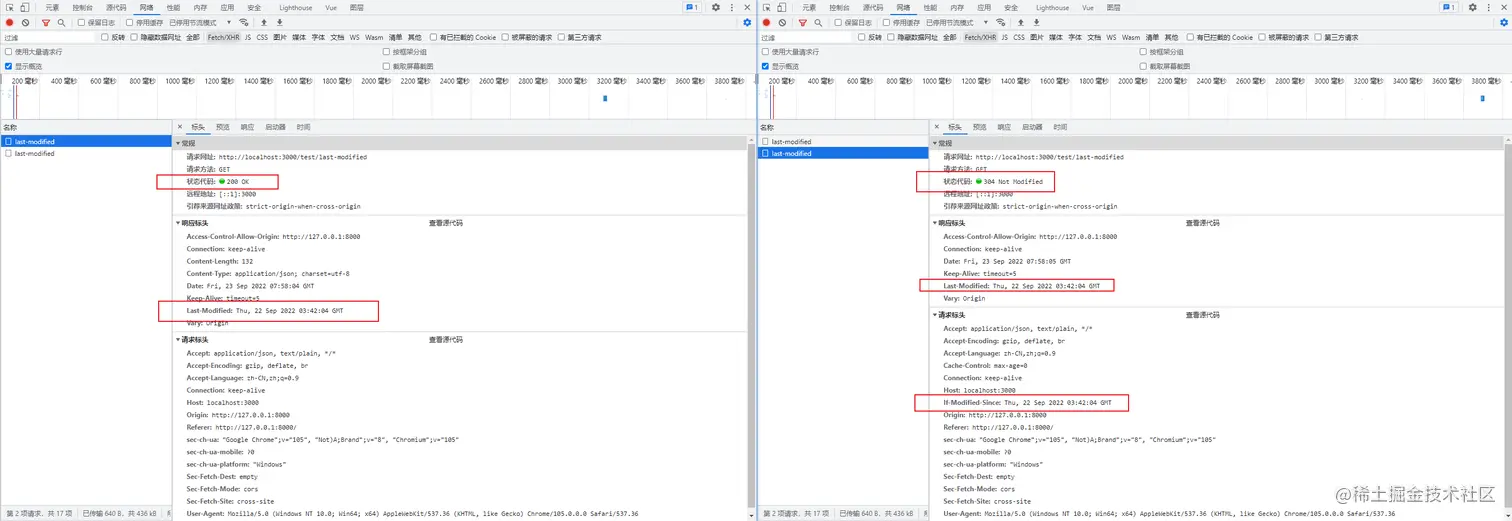1512x521 pixels.
Task: Import HAR file in left DevTools
Action: pos(264,22)
